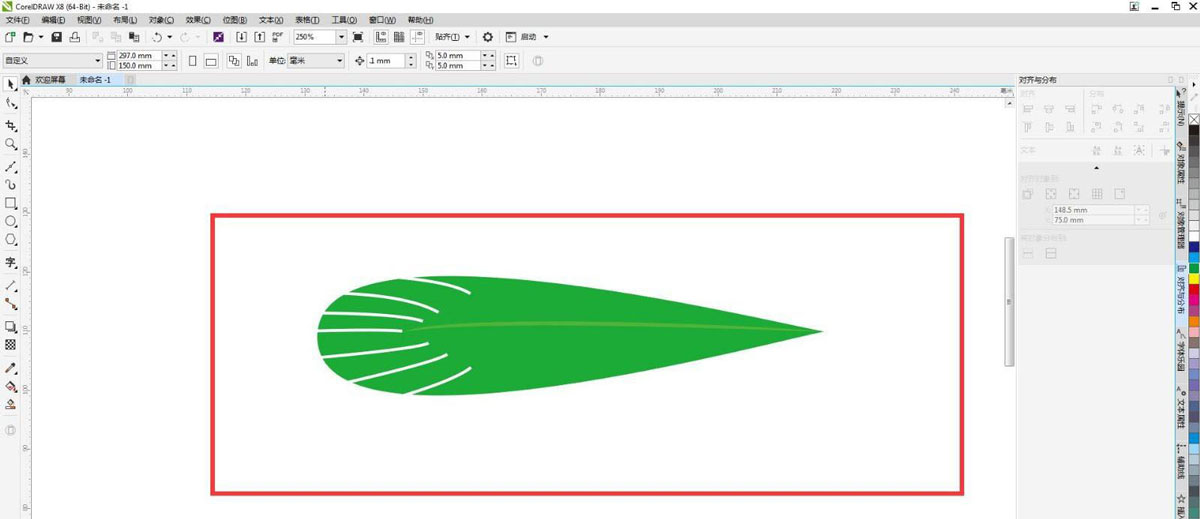Open the 文件 (File) menu

pyautogui.click(x=18, y=20)
